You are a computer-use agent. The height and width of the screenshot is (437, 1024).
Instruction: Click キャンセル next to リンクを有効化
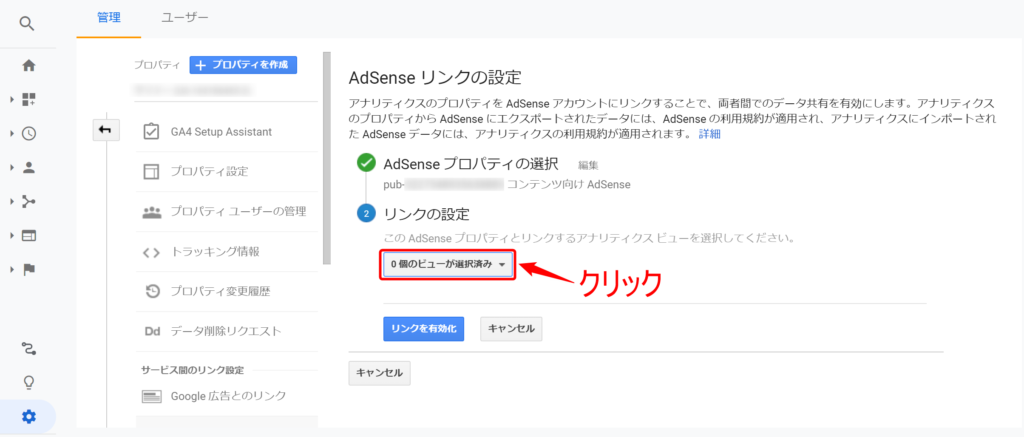coord(511,329)
